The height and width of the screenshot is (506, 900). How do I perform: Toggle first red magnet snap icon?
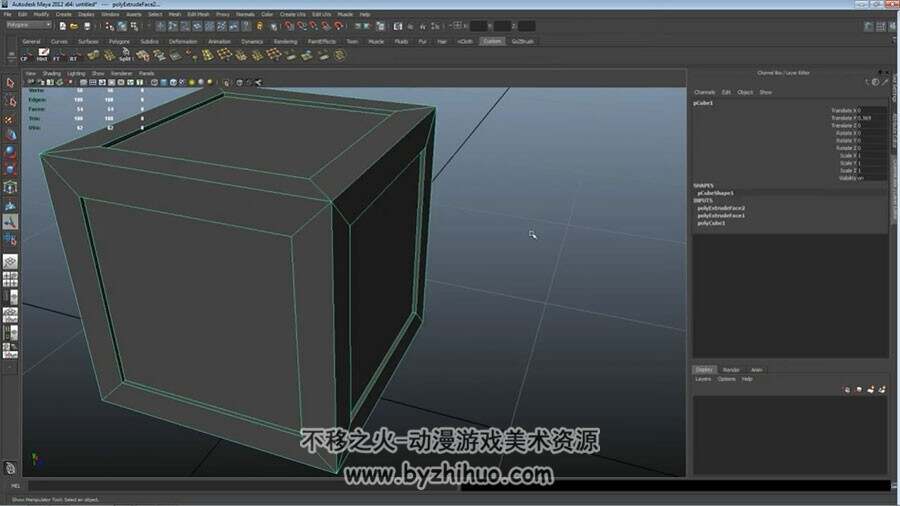[289, 26]
